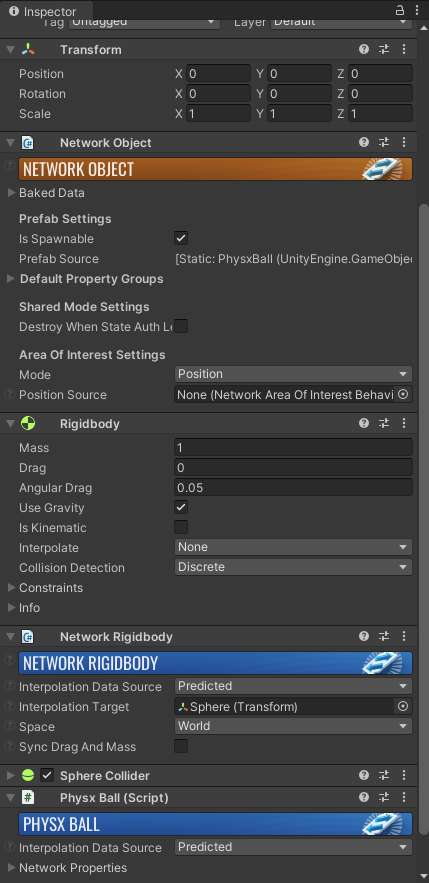
Task: Click the Mass input field
Action: 293,448
